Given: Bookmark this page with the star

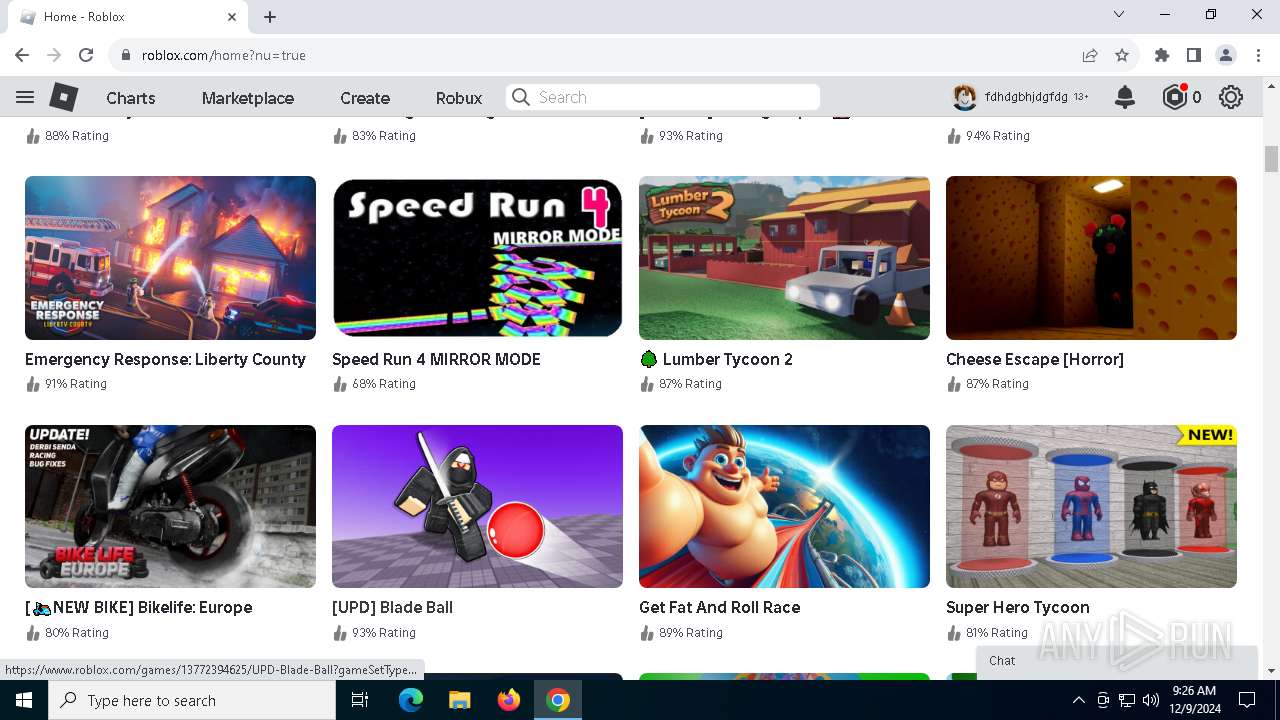Looking at the screenshot, I should point(1122,55).
